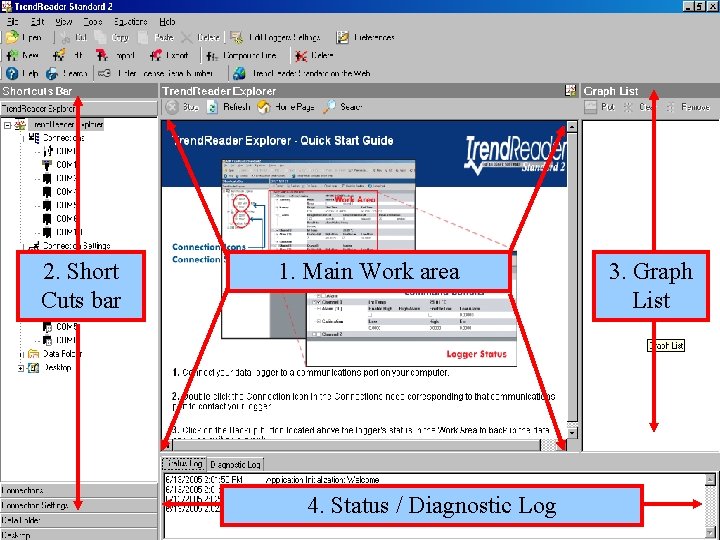This screenshot has width=720, height=540.
Task: Click the work area scrollbar down arrow
Action: (572, 433)
